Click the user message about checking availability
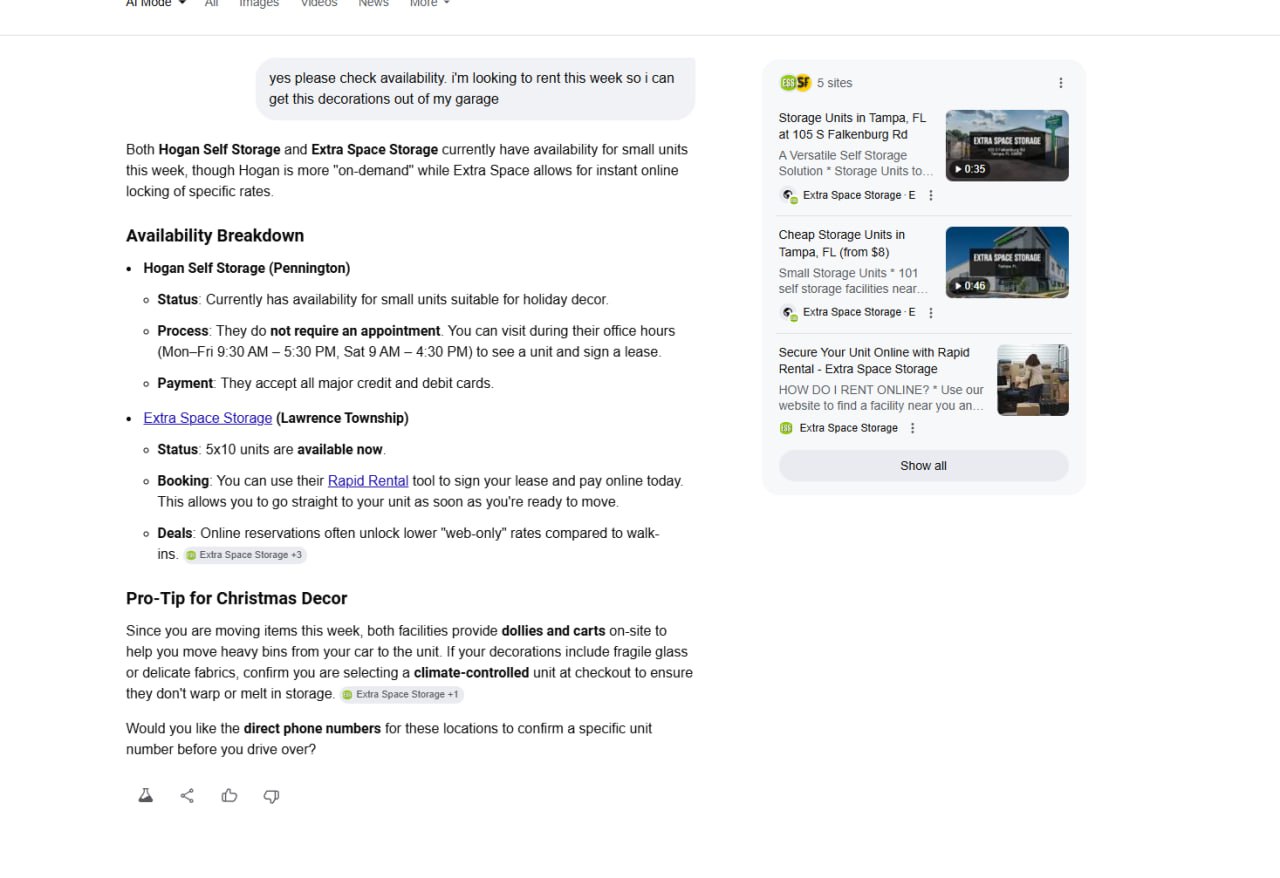Screen dimensions: 1280x878 click(475, 88)
